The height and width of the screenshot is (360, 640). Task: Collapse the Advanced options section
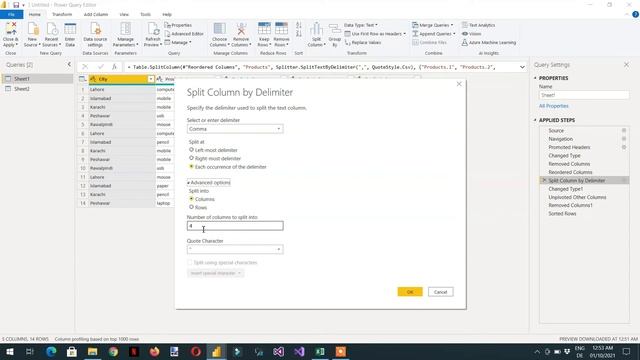coord(209,182)
